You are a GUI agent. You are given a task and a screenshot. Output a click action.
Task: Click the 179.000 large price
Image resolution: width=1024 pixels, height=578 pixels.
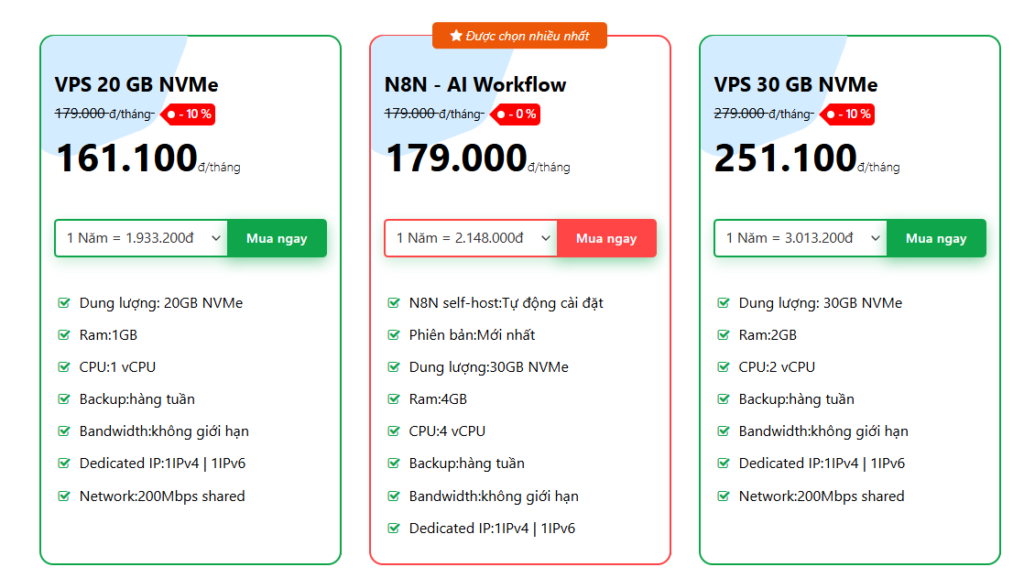click(x=456, y=159)
